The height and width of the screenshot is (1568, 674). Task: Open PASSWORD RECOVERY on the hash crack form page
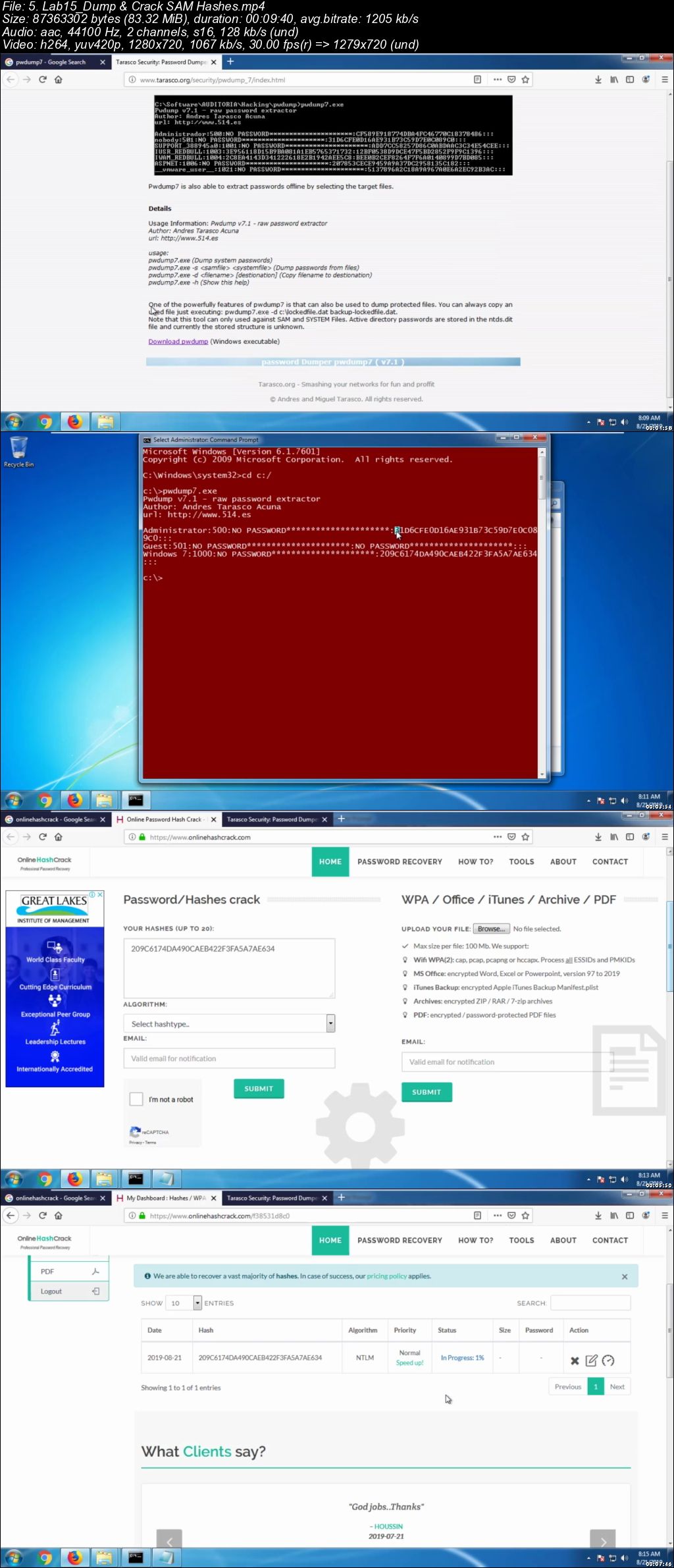click(x=400, y=861)
